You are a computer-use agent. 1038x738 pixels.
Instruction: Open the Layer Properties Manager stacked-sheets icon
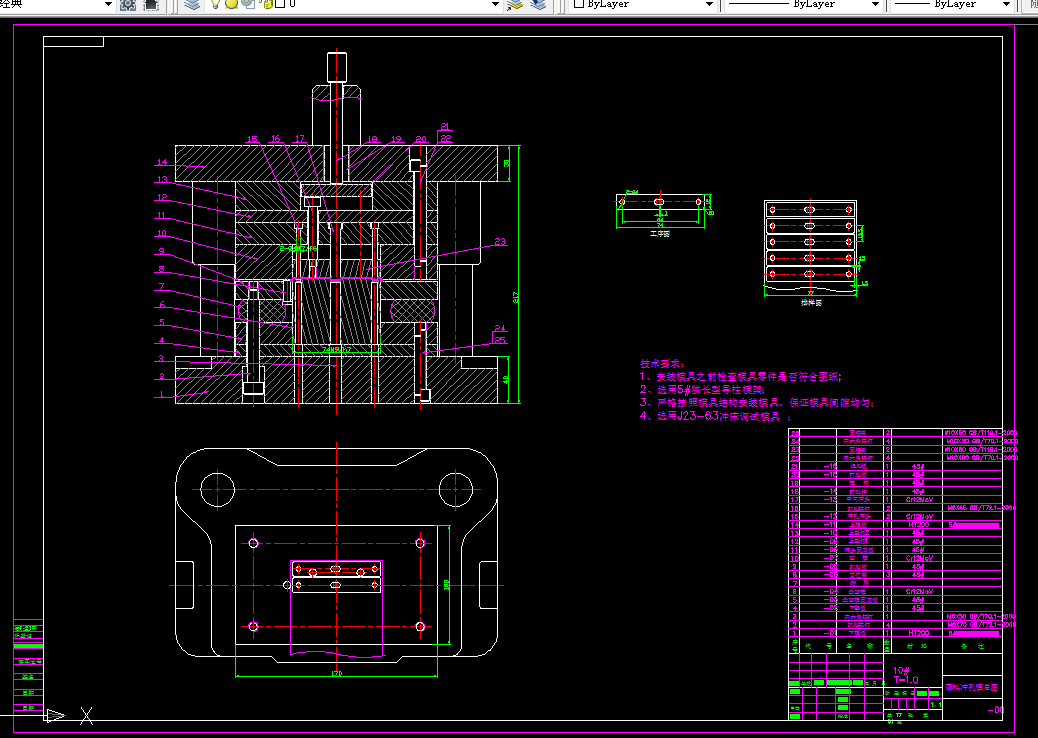(192, 5)
